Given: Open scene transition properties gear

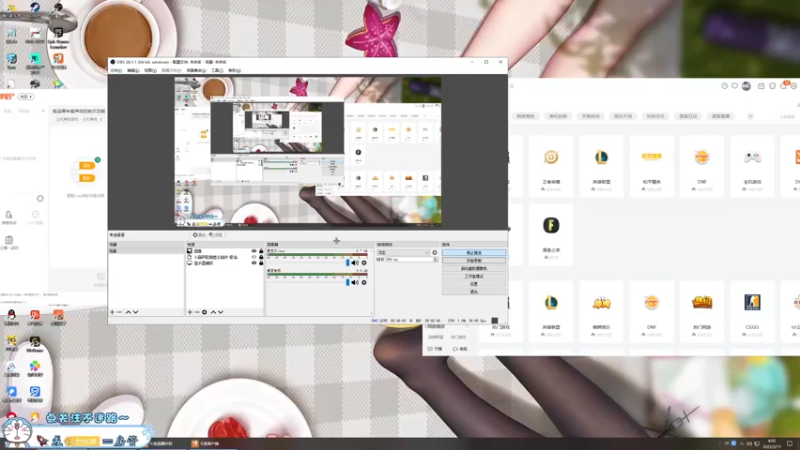Looking at the screenshot, I should click(x=435, y=253).
